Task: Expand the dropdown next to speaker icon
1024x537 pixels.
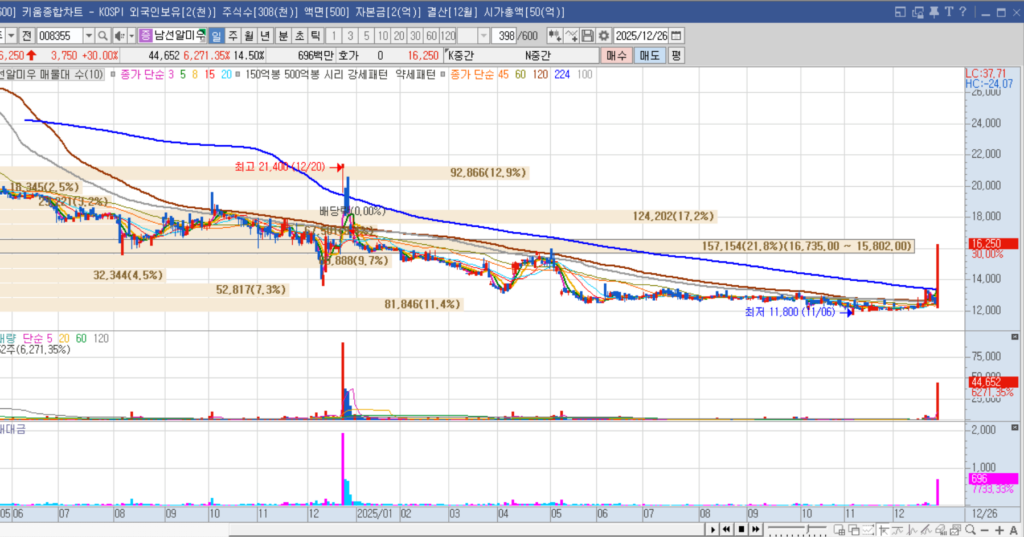Action: (132, 35)
